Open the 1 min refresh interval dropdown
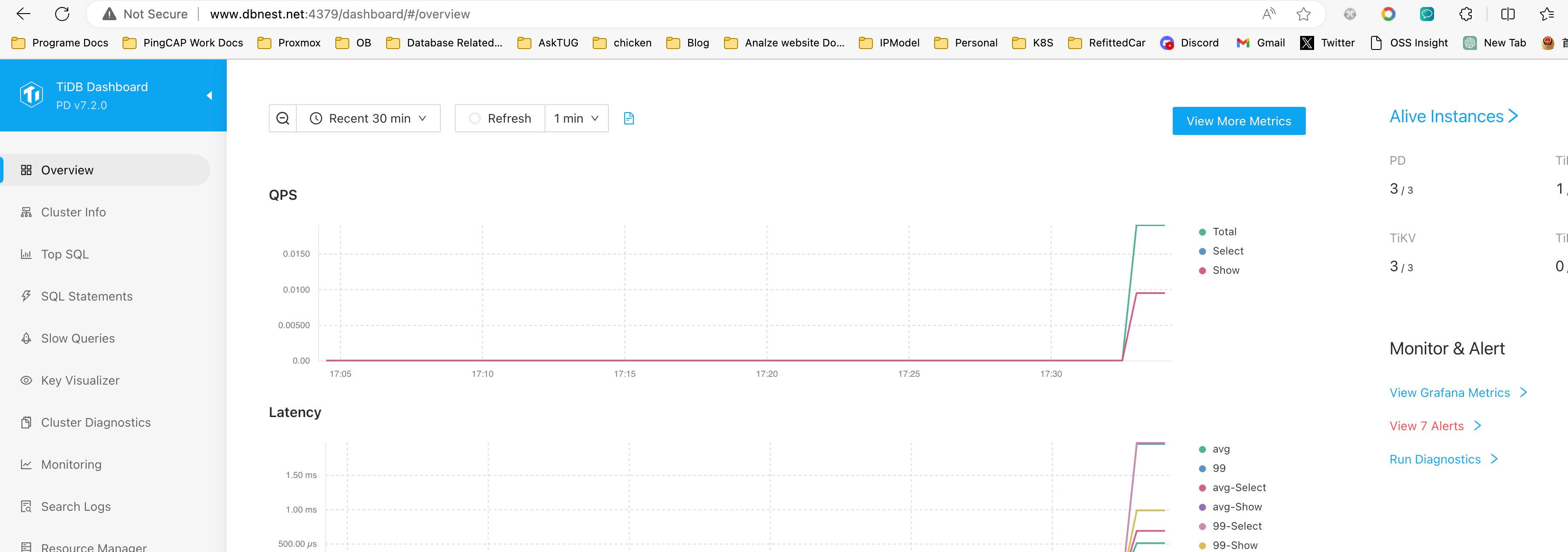This screenshot has height=552, width=1568. click(x=576, y=118)
